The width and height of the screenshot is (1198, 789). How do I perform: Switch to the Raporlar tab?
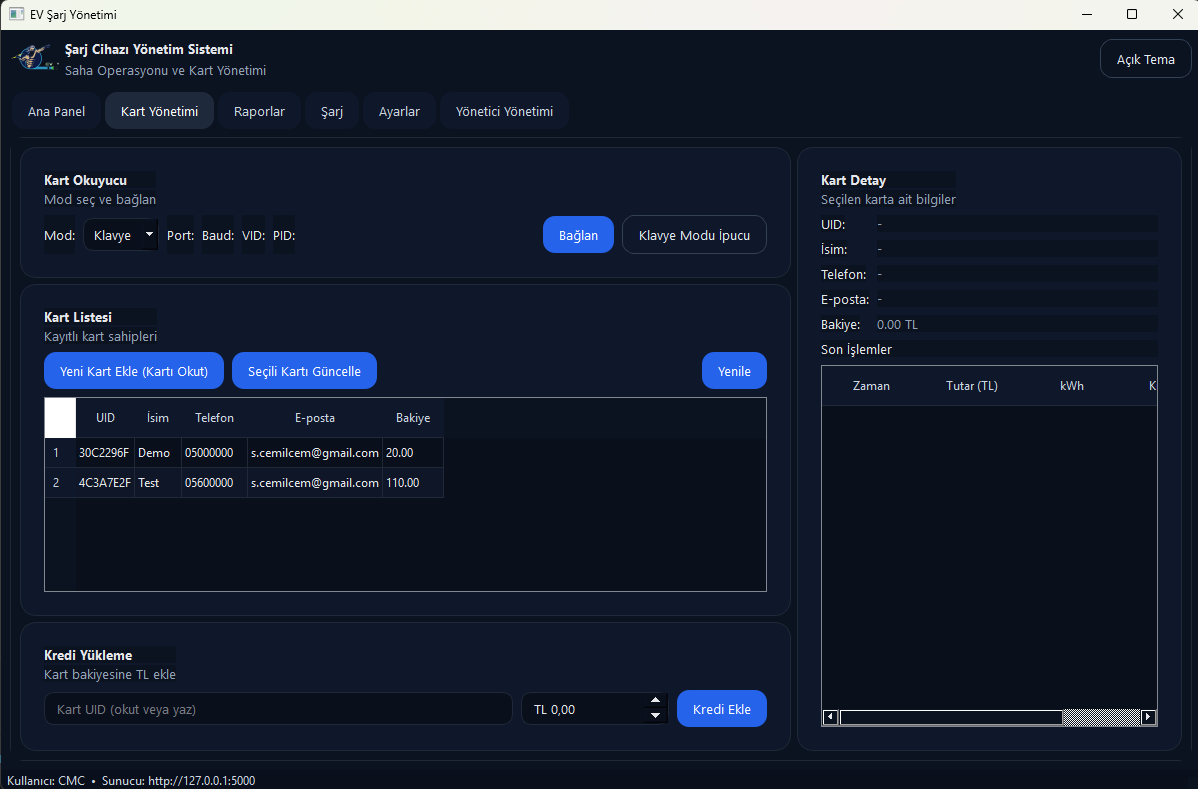coord(259,111)
